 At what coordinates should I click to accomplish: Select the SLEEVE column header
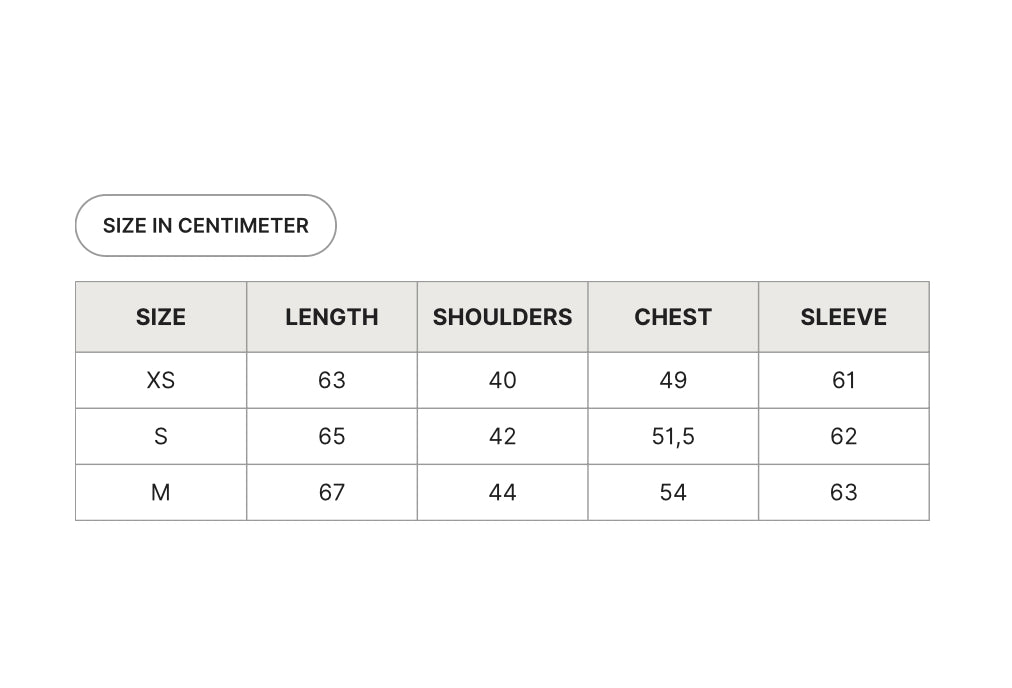(843, 317)
